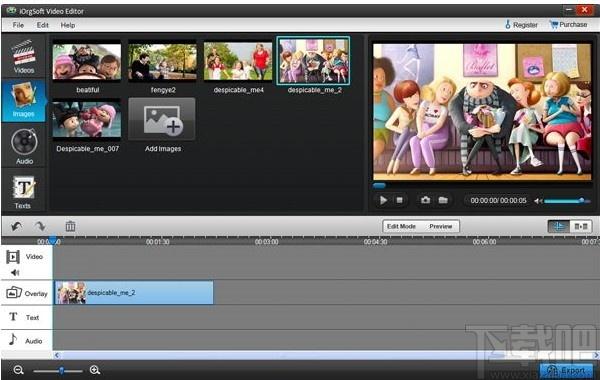The image size is (600, 380).
Task: Select the beatiful image thumbnail
Action: click(87, 62)
